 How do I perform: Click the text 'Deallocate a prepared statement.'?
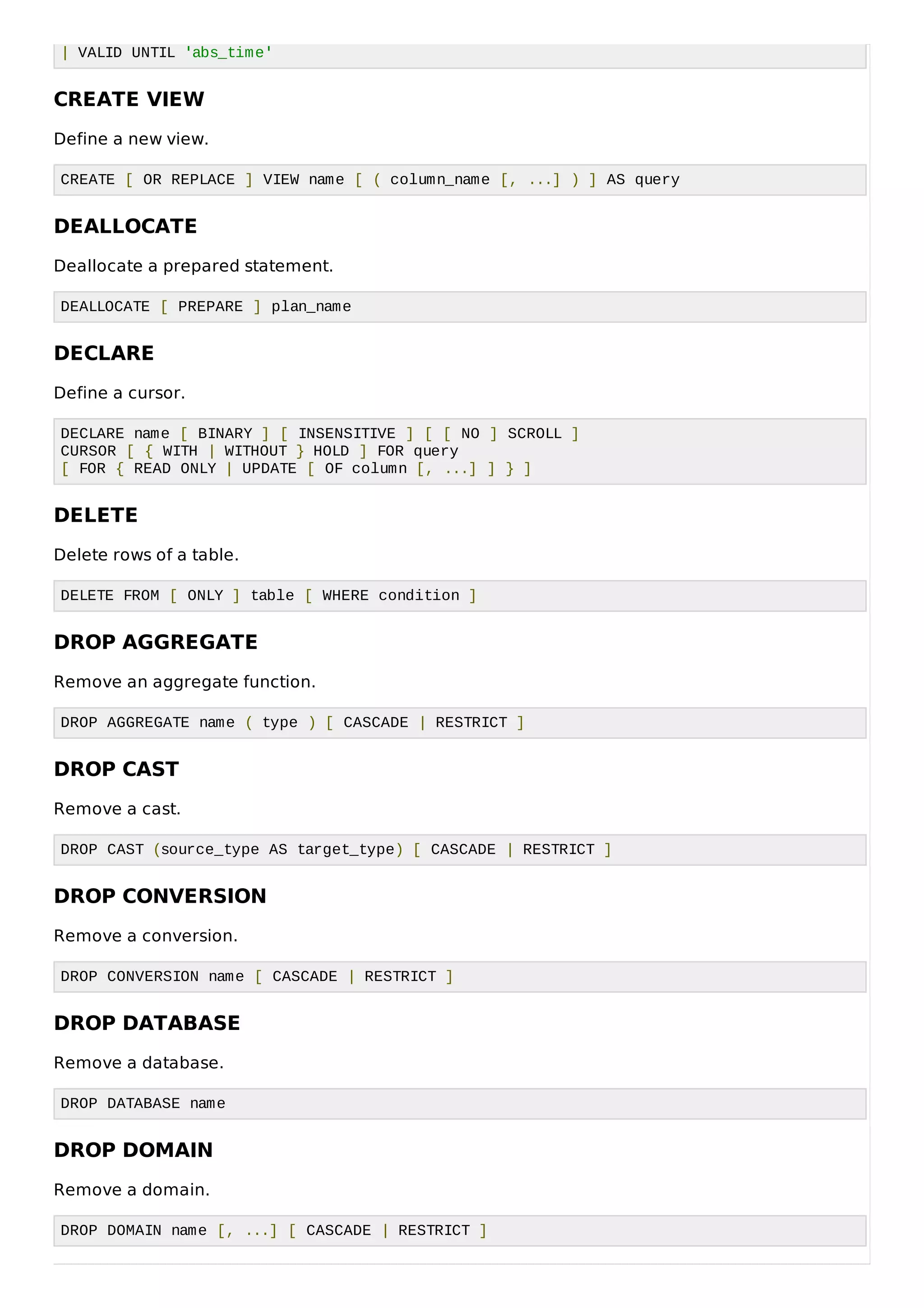(x=194, y=266)
